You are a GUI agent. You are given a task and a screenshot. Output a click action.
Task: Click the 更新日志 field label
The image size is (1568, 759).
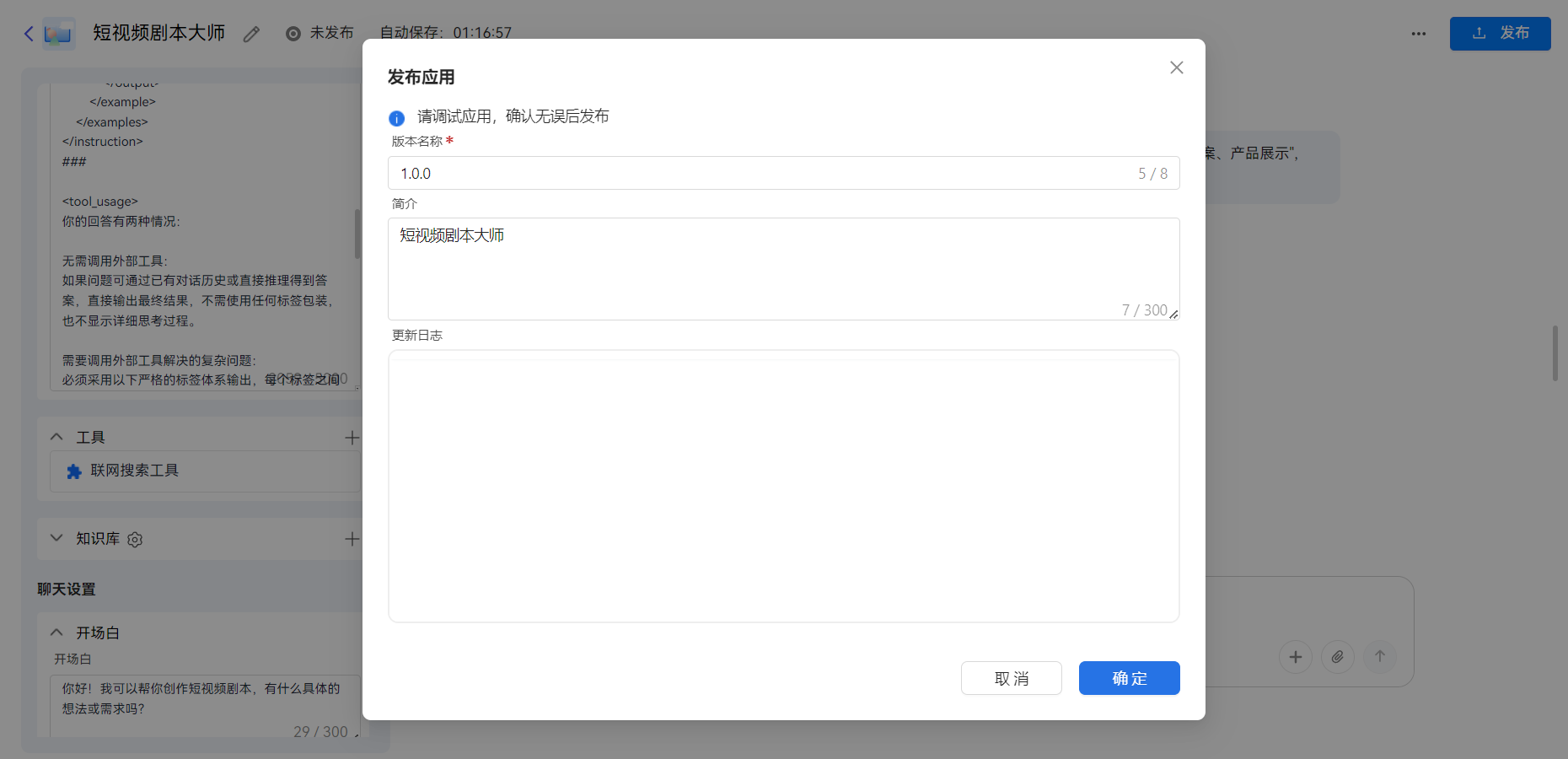416,335
